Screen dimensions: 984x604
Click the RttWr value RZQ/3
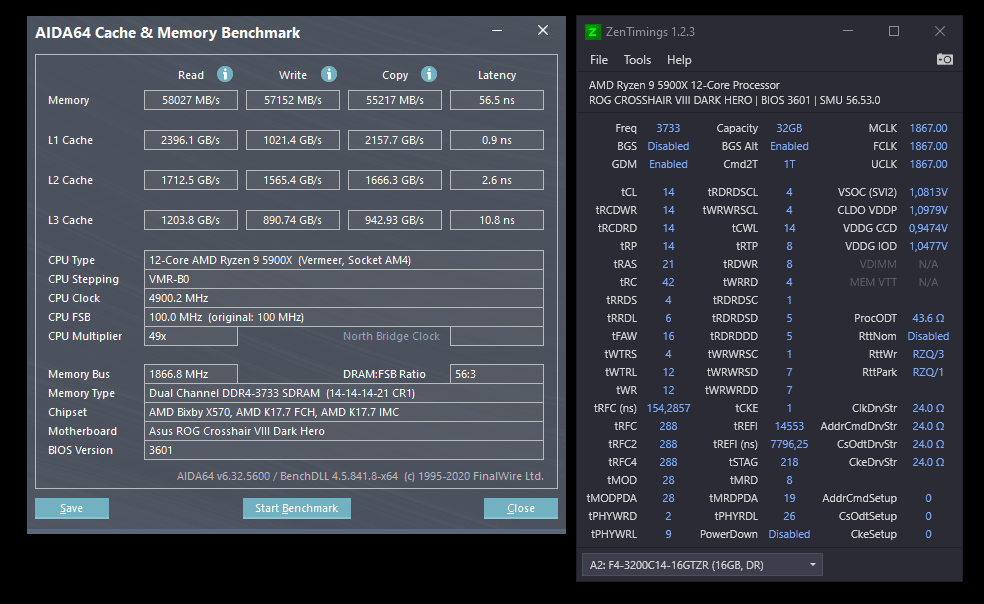(928, 354)
